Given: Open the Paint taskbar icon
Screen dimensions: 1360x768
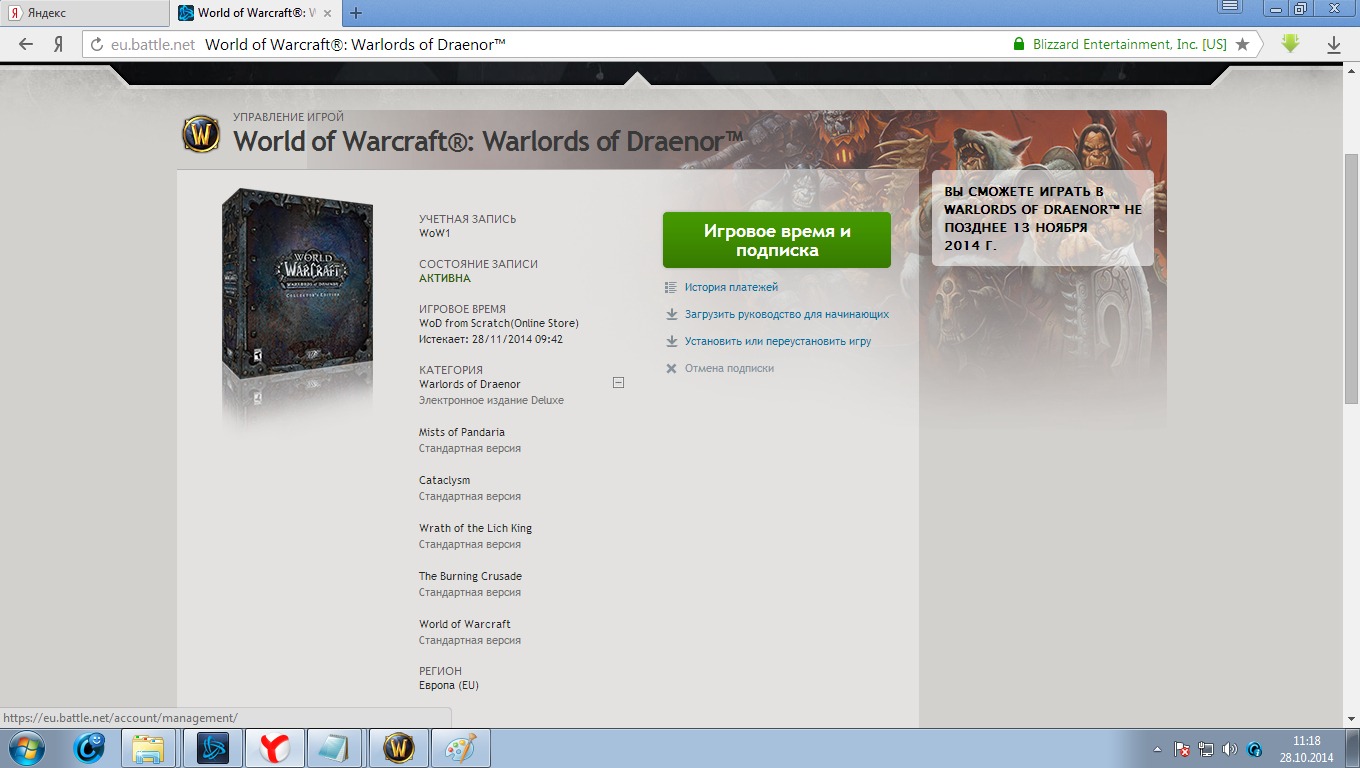Looking at the screenshot, I should point(461,747).
